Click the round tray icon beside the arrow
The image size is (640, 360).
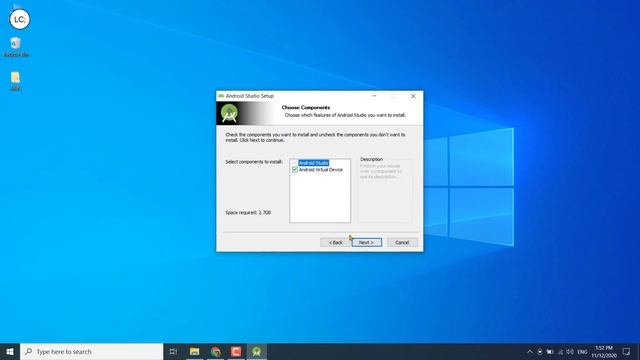coord(540,351)
